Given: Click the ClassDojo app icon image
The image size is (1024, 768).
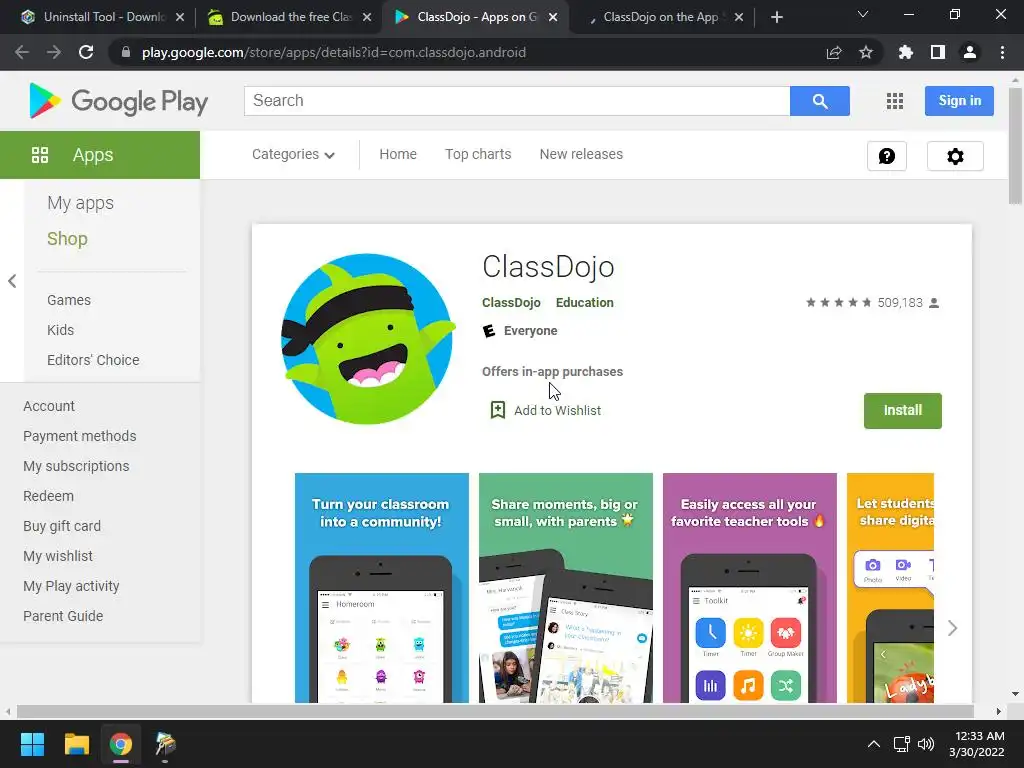Looking at the screenshot, I should pyautogui.click(x=368, y=339).
